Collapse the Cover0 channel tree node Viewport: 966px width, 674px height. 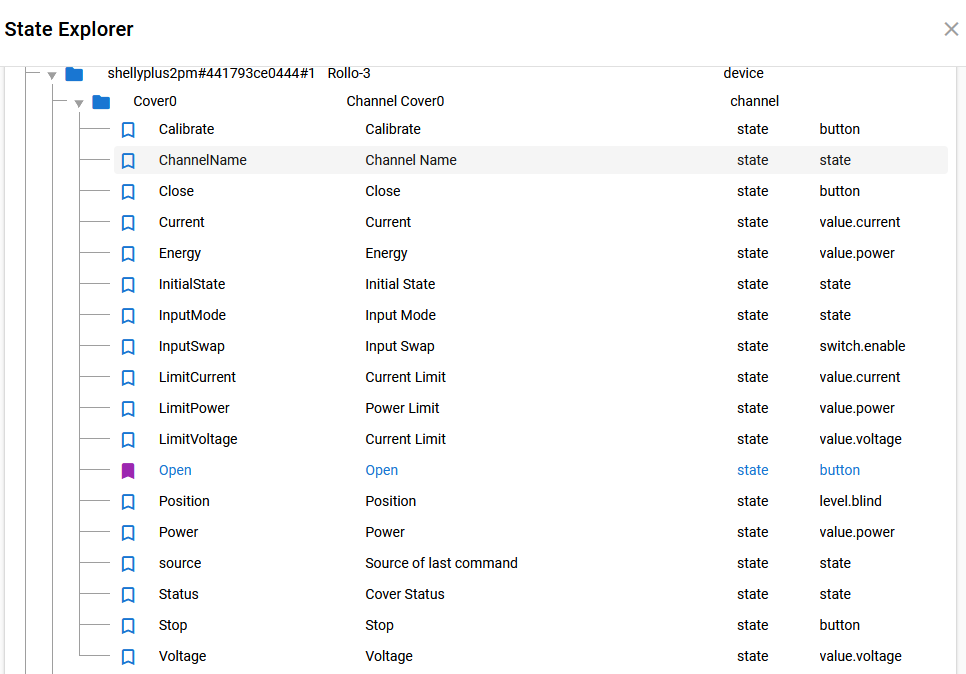pyautogui.click(x=79, y=103)
